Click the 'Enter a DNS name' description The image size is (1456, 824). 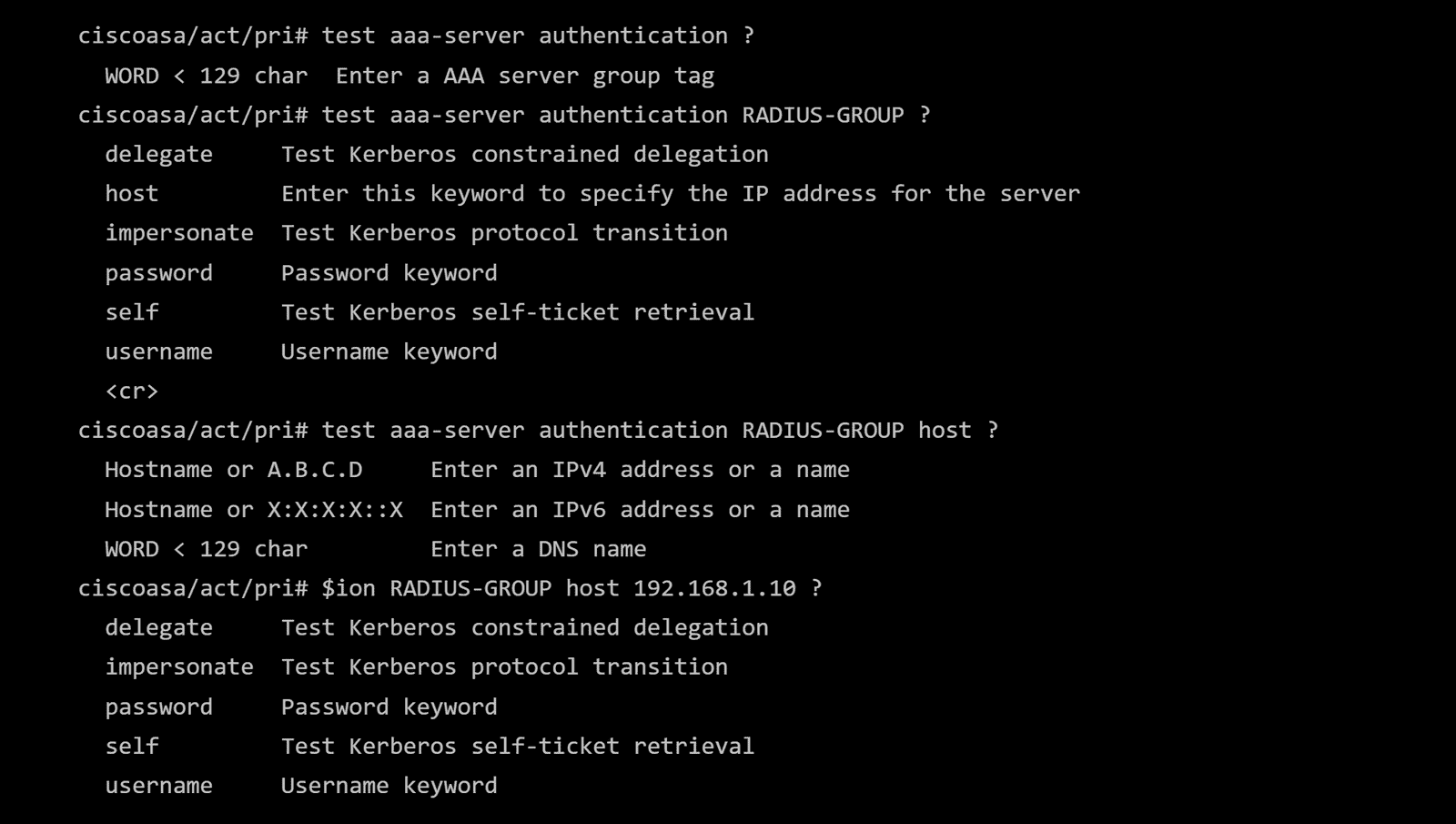(x=538, y=549)
